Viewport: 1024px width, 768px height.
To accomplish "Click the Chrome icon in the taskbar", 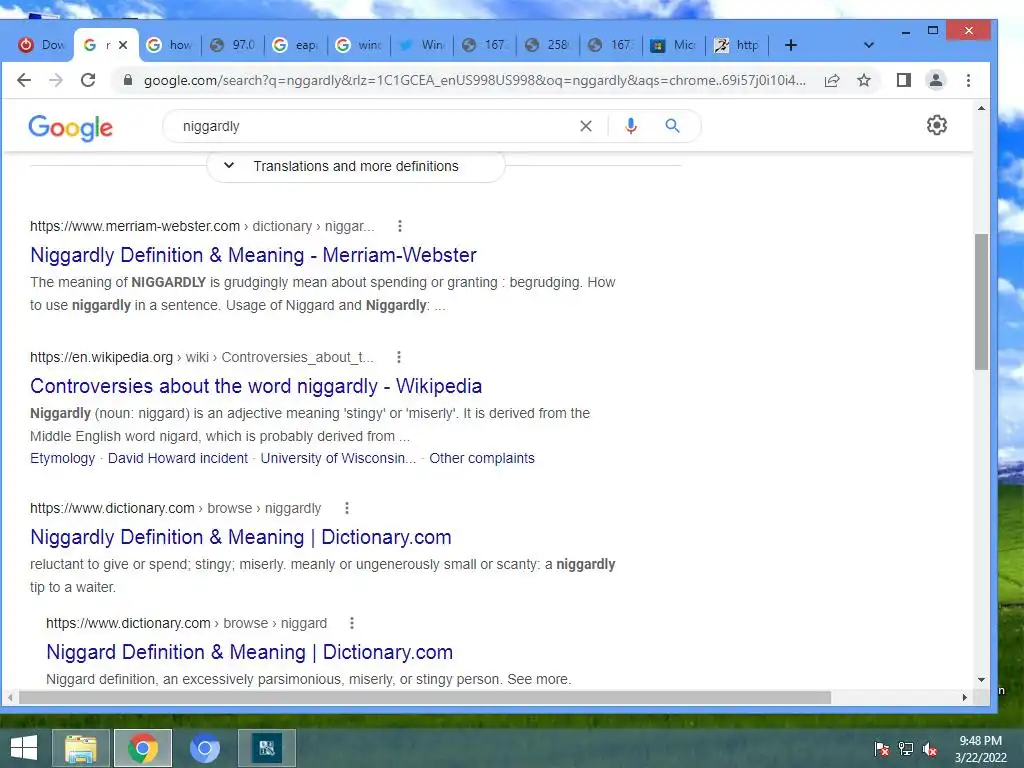I will click(x=143, y=748).
